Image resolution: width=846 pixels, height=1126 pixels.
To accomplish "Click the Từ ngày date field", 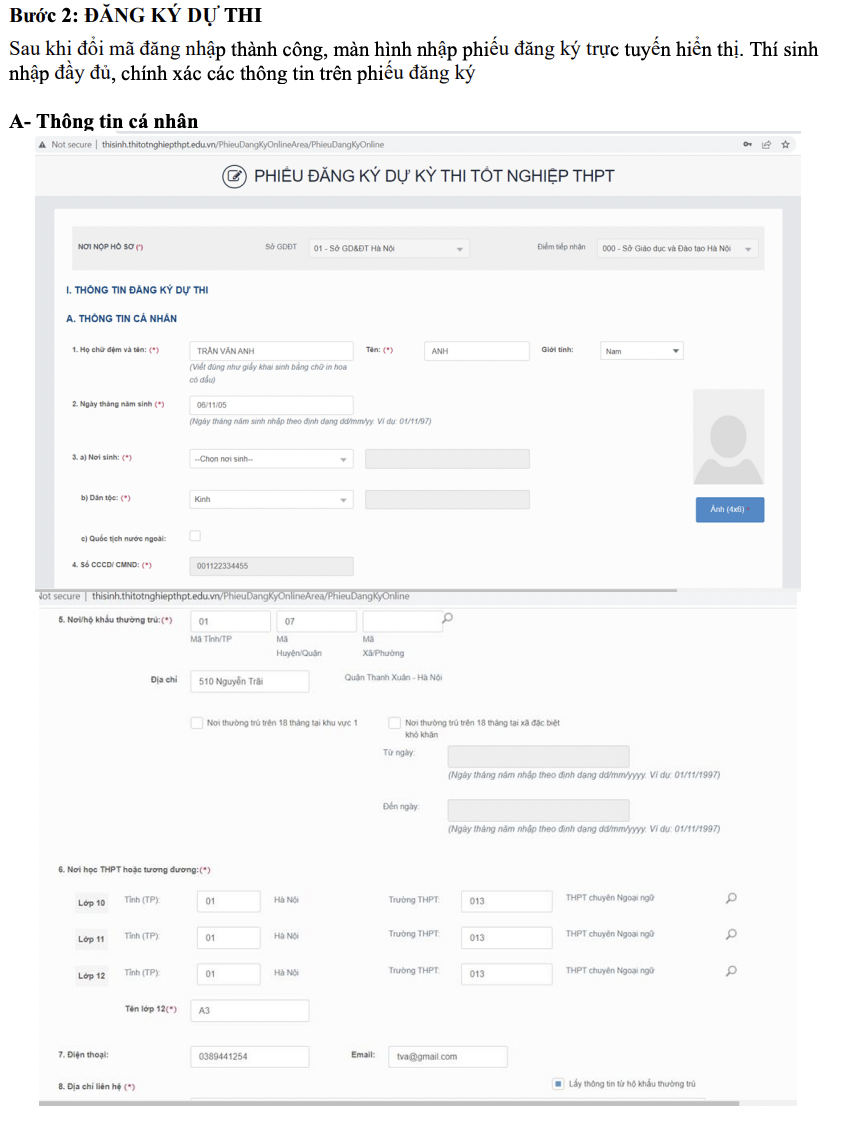I will [x=539, y=756].
